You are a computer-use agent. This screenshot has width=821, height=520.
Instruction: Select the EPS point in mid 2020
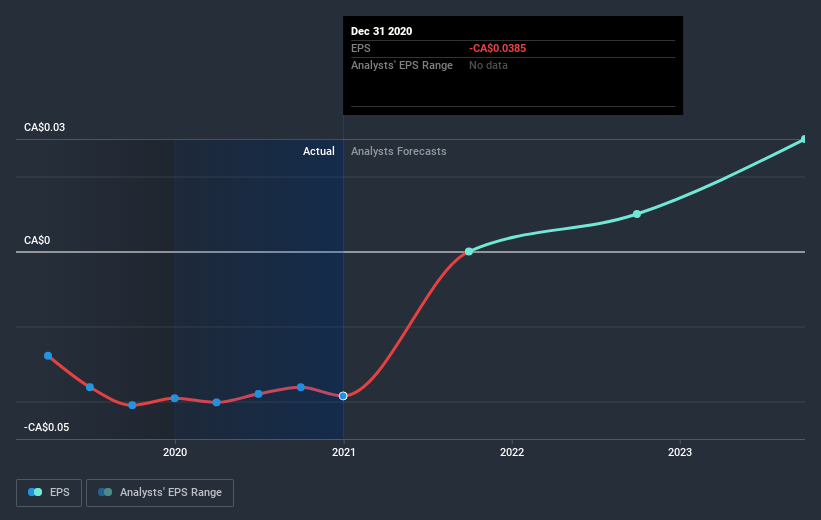(259, 394)
